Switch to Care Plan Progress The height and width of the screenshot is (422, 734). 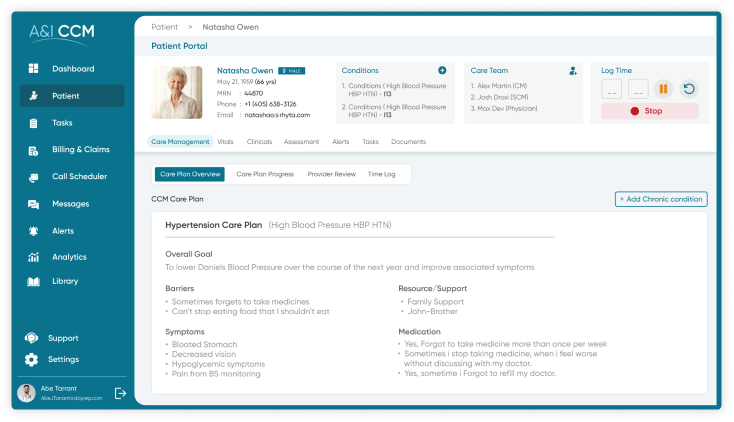coord(265,174)
